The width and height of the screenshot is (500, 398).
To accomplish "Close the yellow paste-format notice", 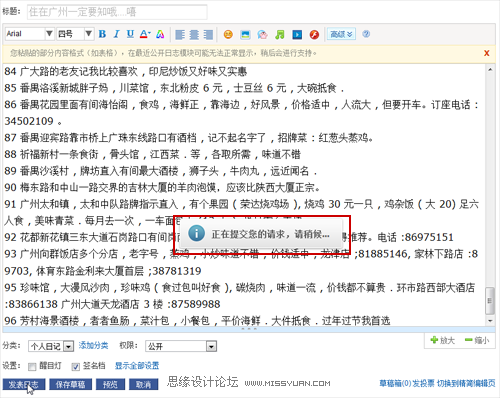I will (x=487, y=53).
